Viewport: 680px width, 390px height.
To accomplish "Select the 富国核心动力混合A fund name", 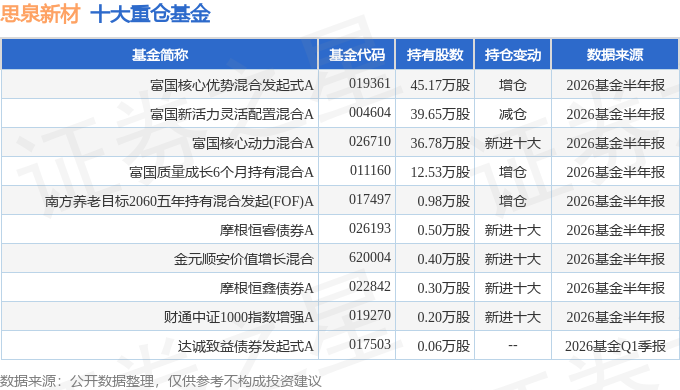I will (253, 143).
